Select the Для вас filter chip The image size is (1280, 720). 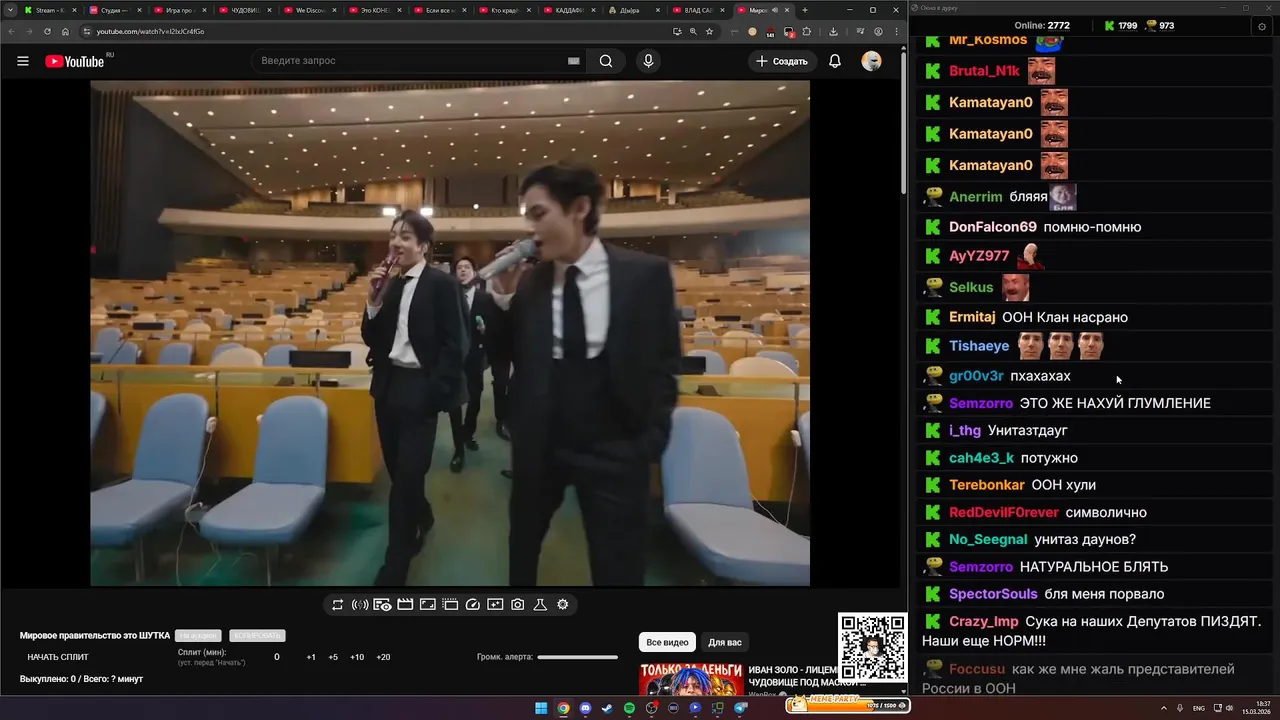point(725,642)
